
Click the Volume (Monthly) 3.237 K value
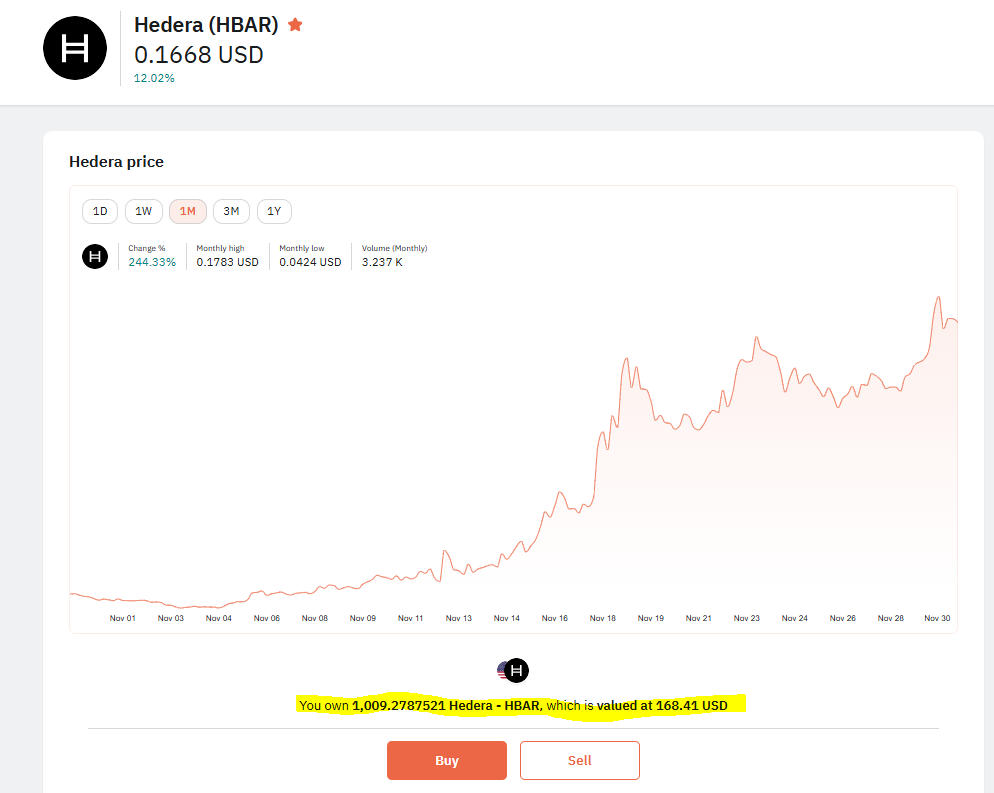tap(382, 262)
